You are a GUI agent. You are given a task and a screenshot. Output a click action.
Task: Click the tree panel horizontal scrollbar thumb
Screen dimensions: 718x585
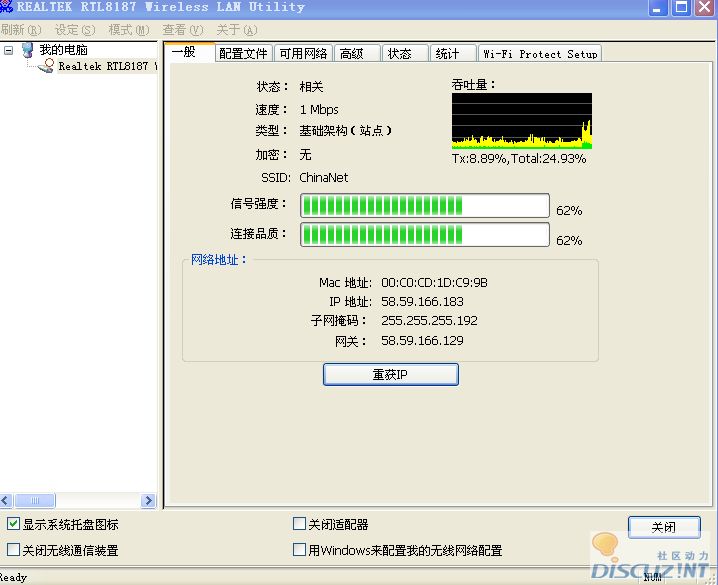35,500
